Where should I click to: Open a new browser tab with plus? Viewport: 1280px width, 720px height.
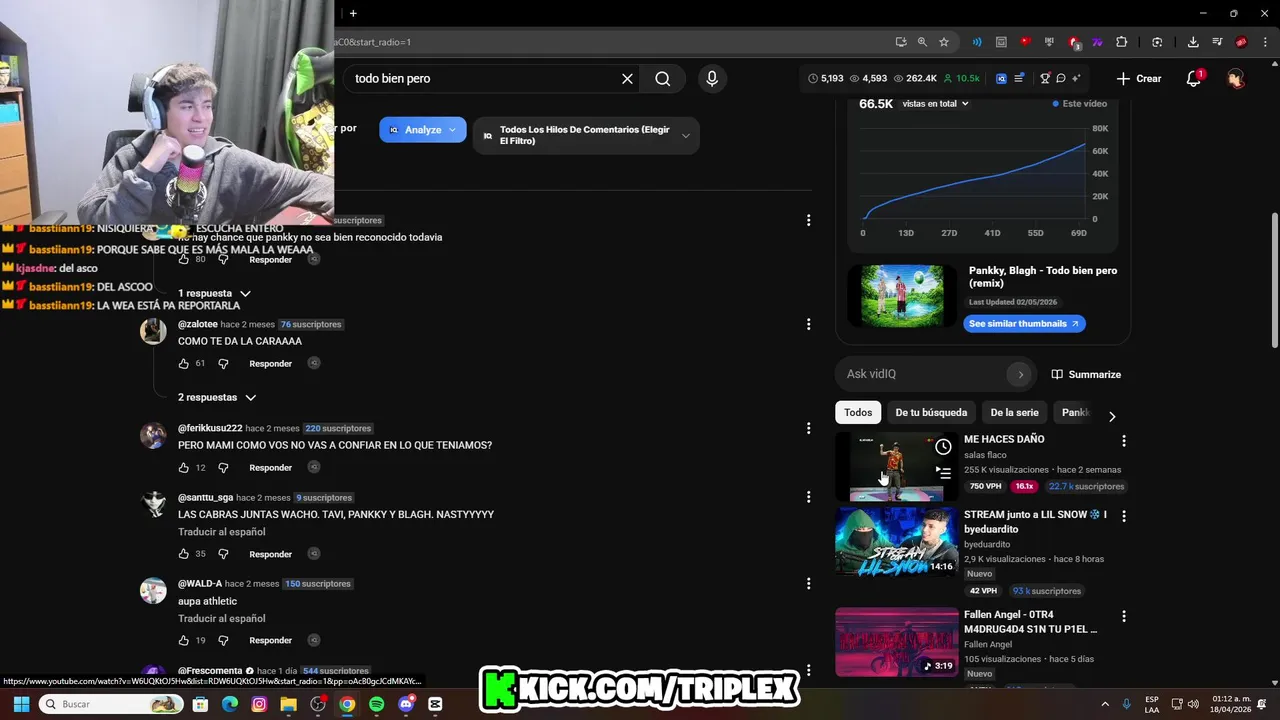click(353, 13)
